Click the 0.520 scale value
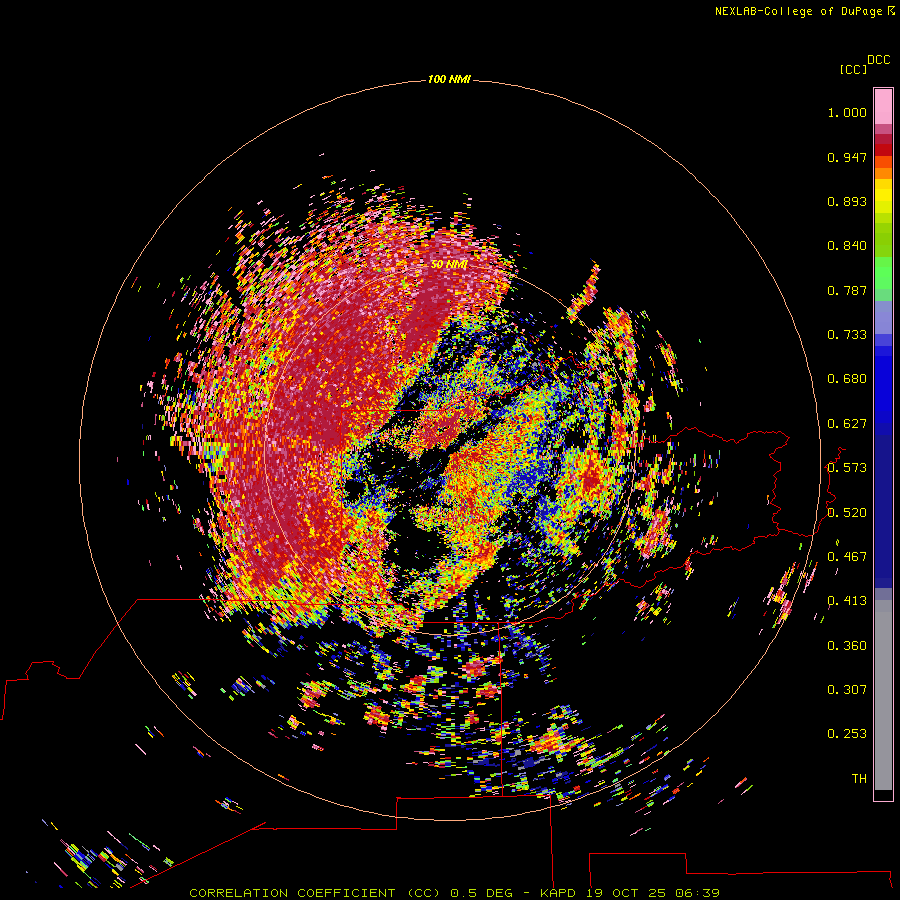This screenshot has height=900, width=900. click(x=847, y=513)
